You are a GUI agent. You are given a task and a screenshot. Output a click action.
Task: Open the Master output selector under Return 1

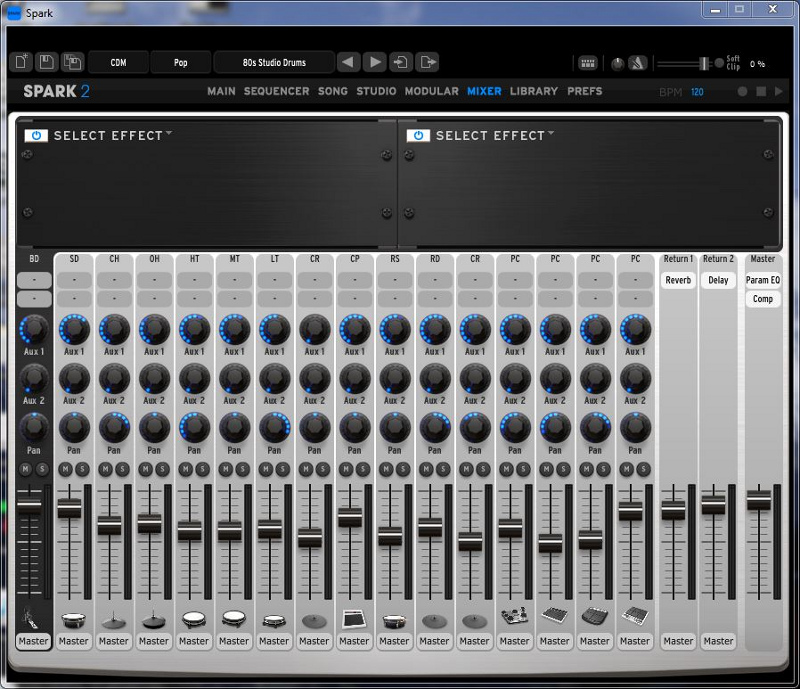pyautogui.click(x=679, y=641)
